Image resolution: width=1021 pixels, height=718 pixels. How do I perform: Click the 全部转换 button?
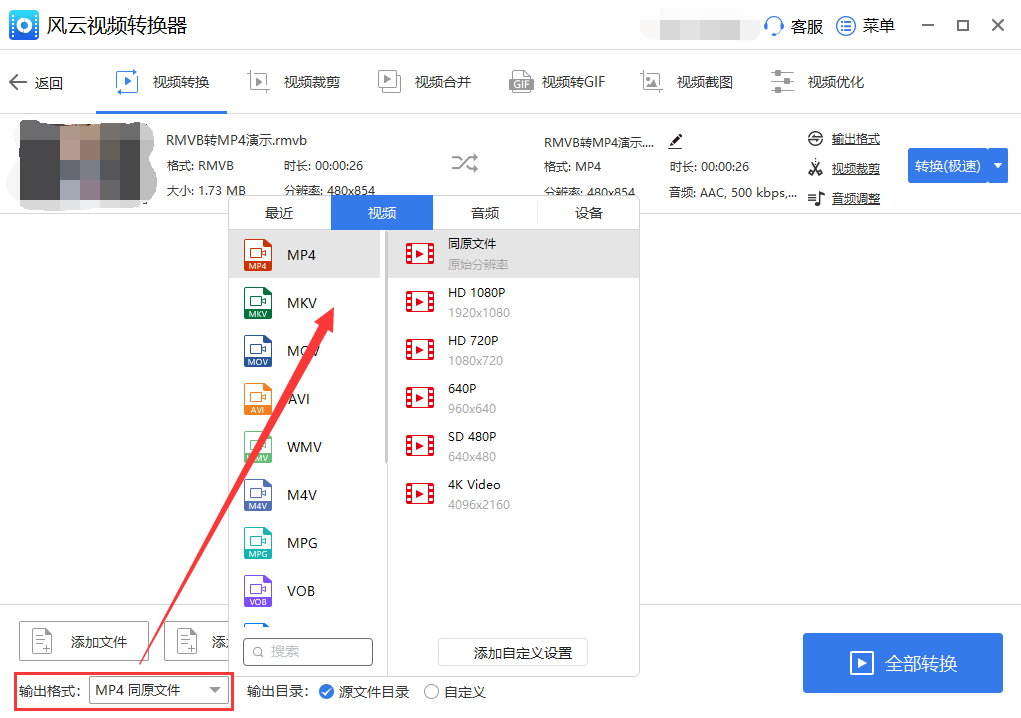[901, 663]
